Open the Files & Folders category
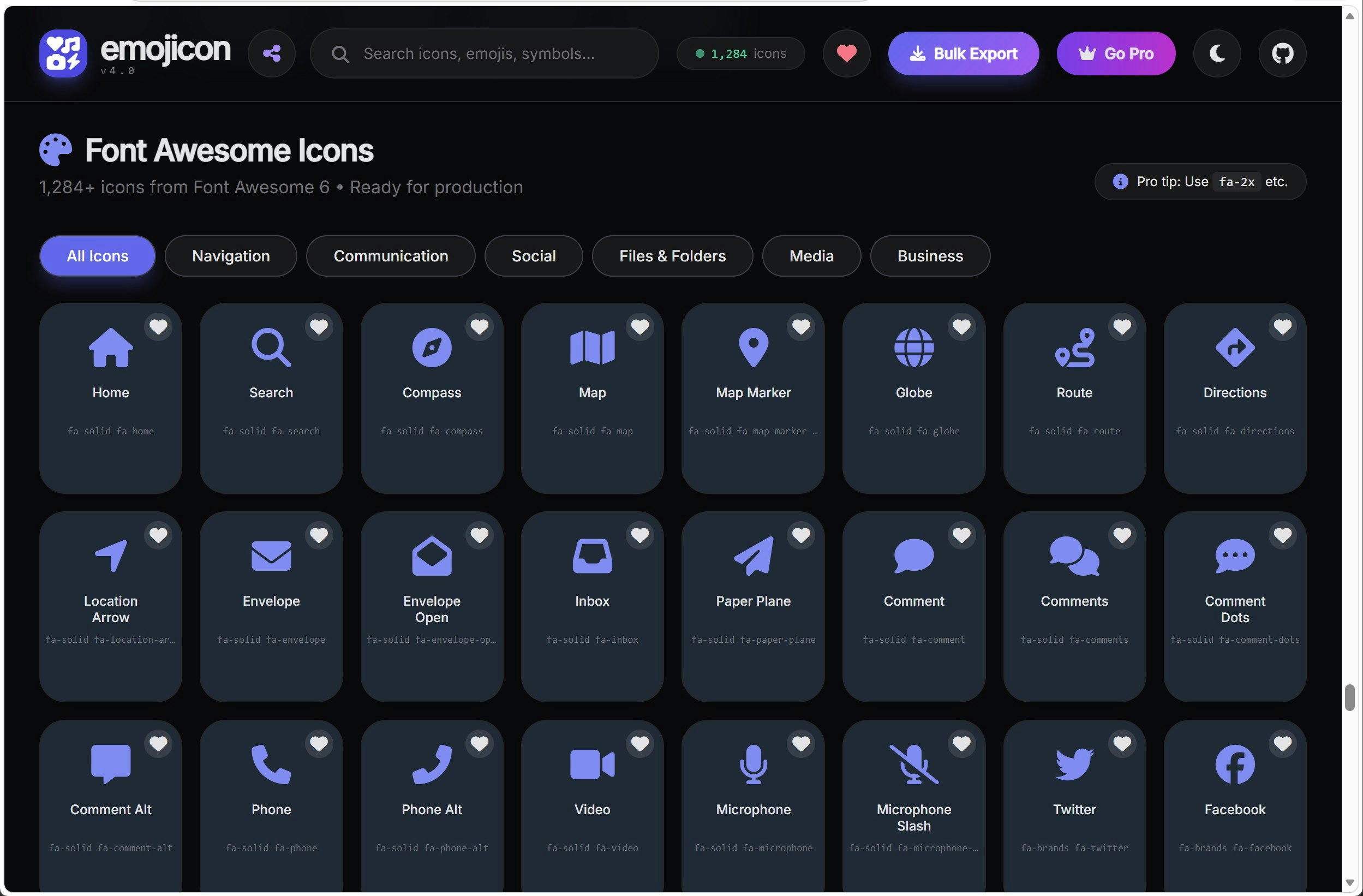This screenshot has height=896, width=1363. click(x=672, y=256)
